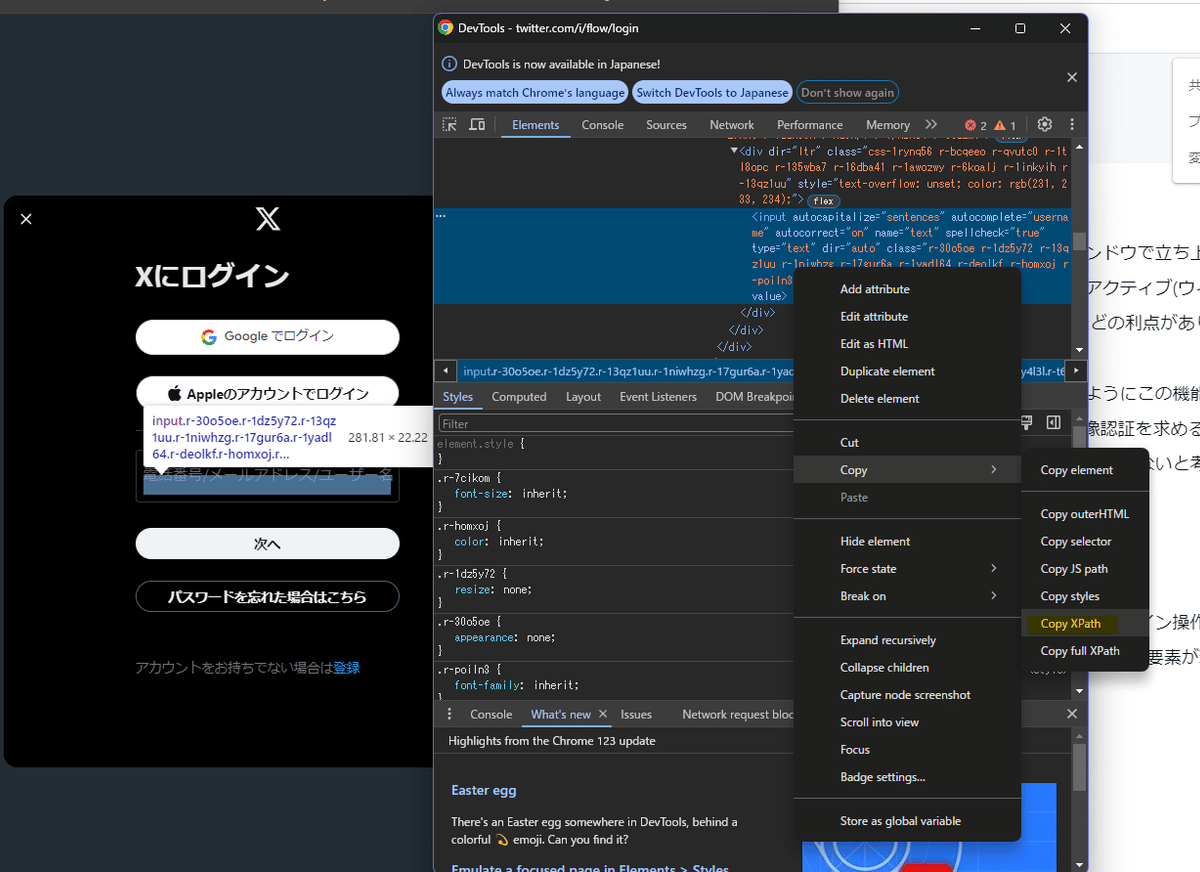
Task: Select the DOM Breakpoints sub-tab
Action: (754, 397)
